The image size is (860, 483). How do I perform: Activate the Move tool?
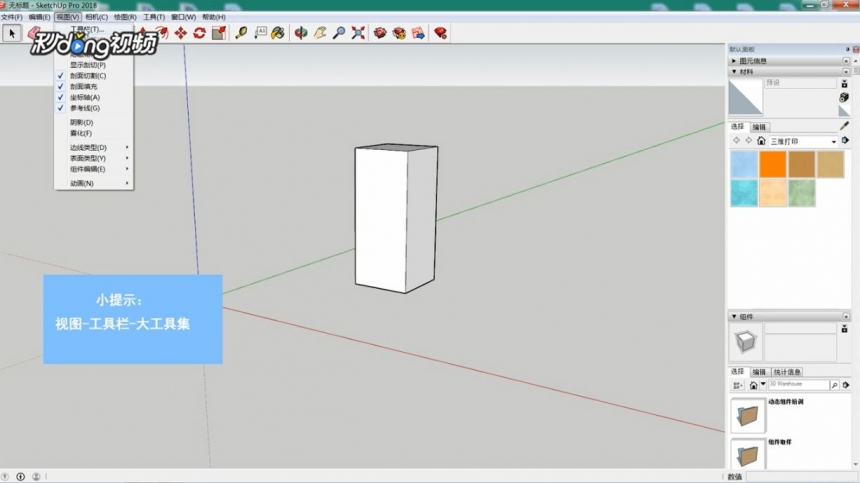(180, 33)
